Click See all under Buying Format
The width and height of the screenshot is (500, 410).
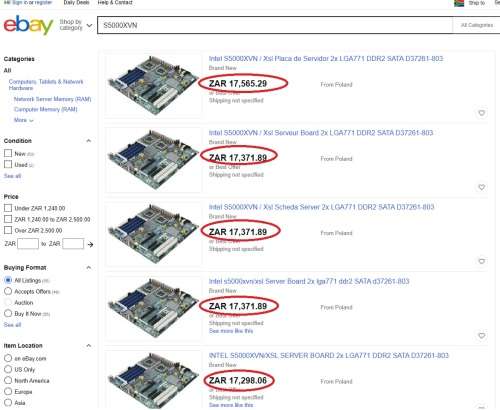tap(12, 325)
